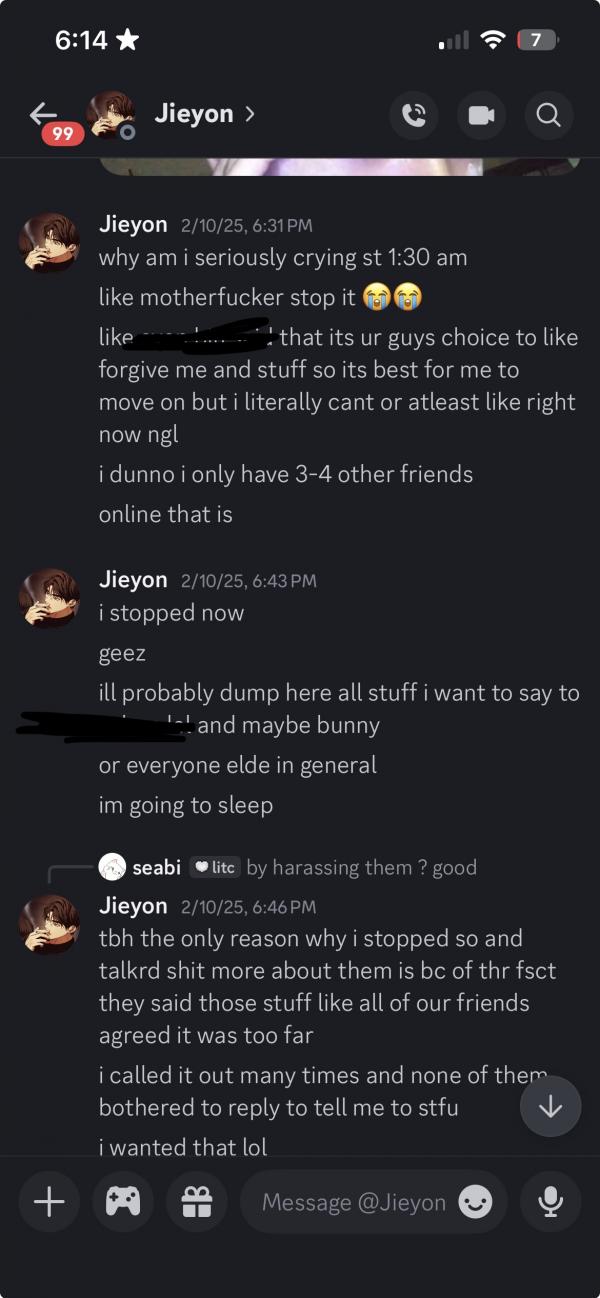Open the plus attachment menu
The image size is (600, 1298).
(49, 1202)
